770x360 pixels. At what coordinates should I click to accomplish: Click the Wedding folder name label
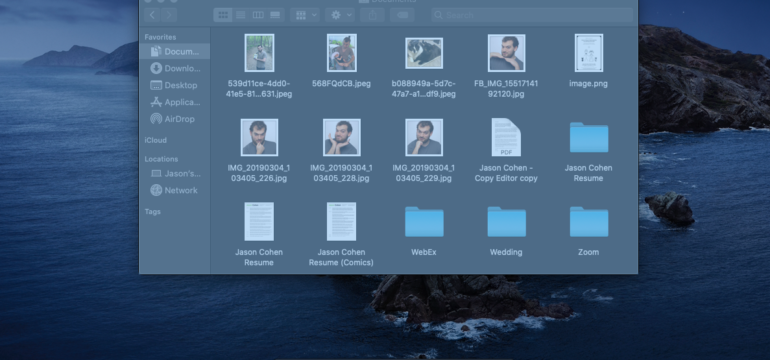[506, 252]
